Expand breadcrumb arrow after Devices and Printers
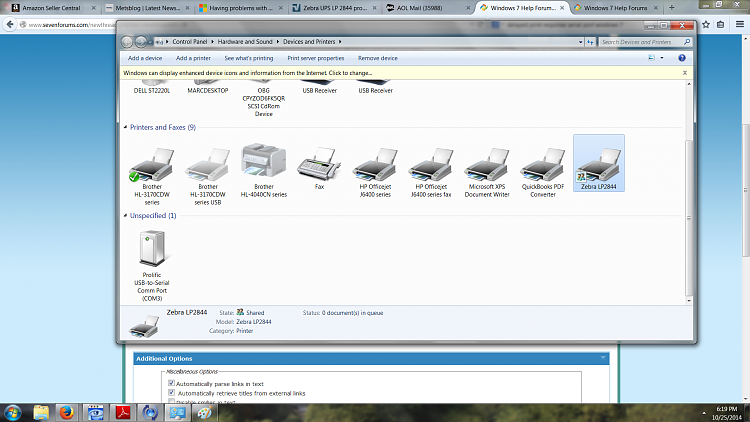750x422 pixels. tap(340, 42)
